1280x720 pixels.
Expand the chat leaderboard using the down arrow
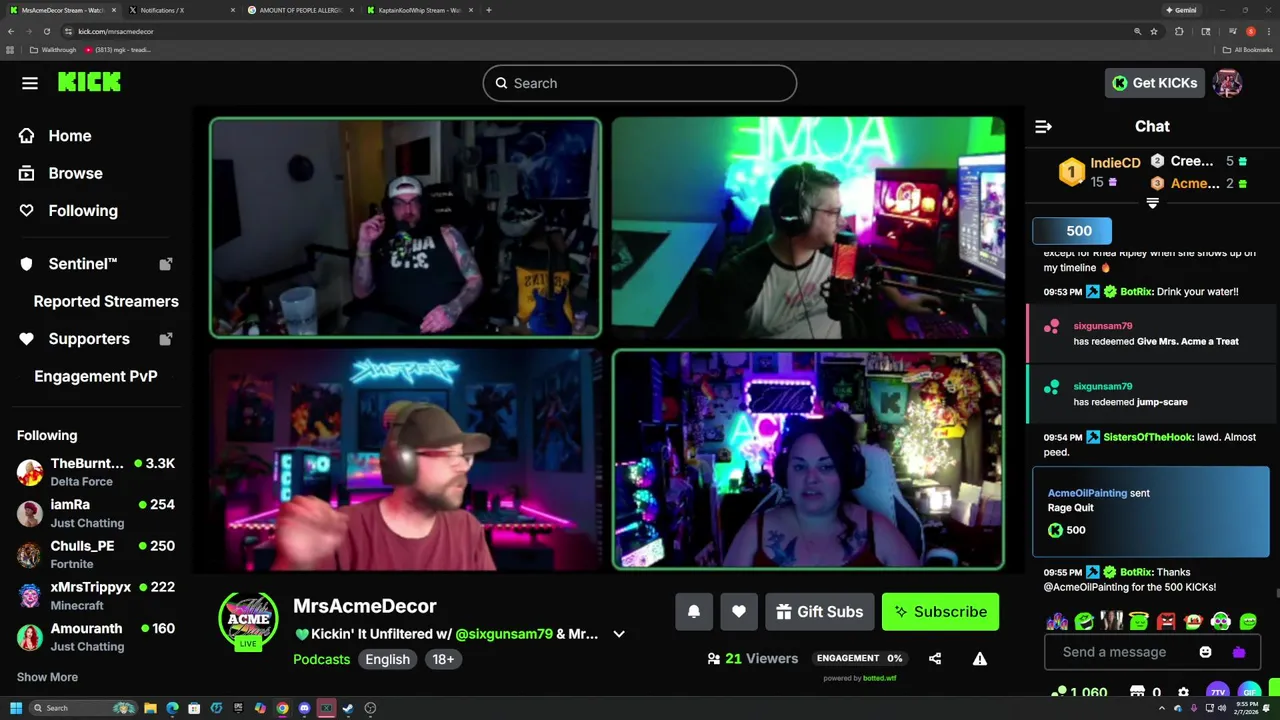pos(1152,203)
